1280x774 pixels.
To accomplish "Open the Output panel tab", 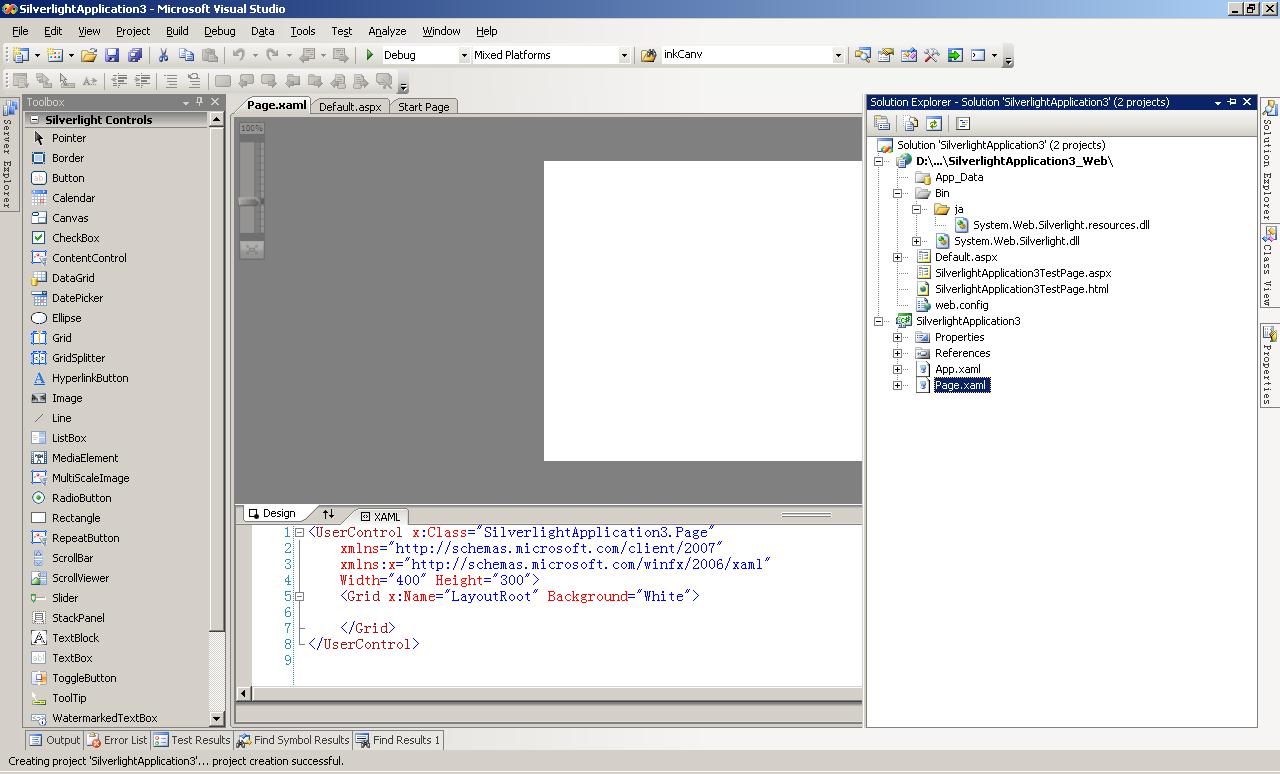I will pos(54,740).
